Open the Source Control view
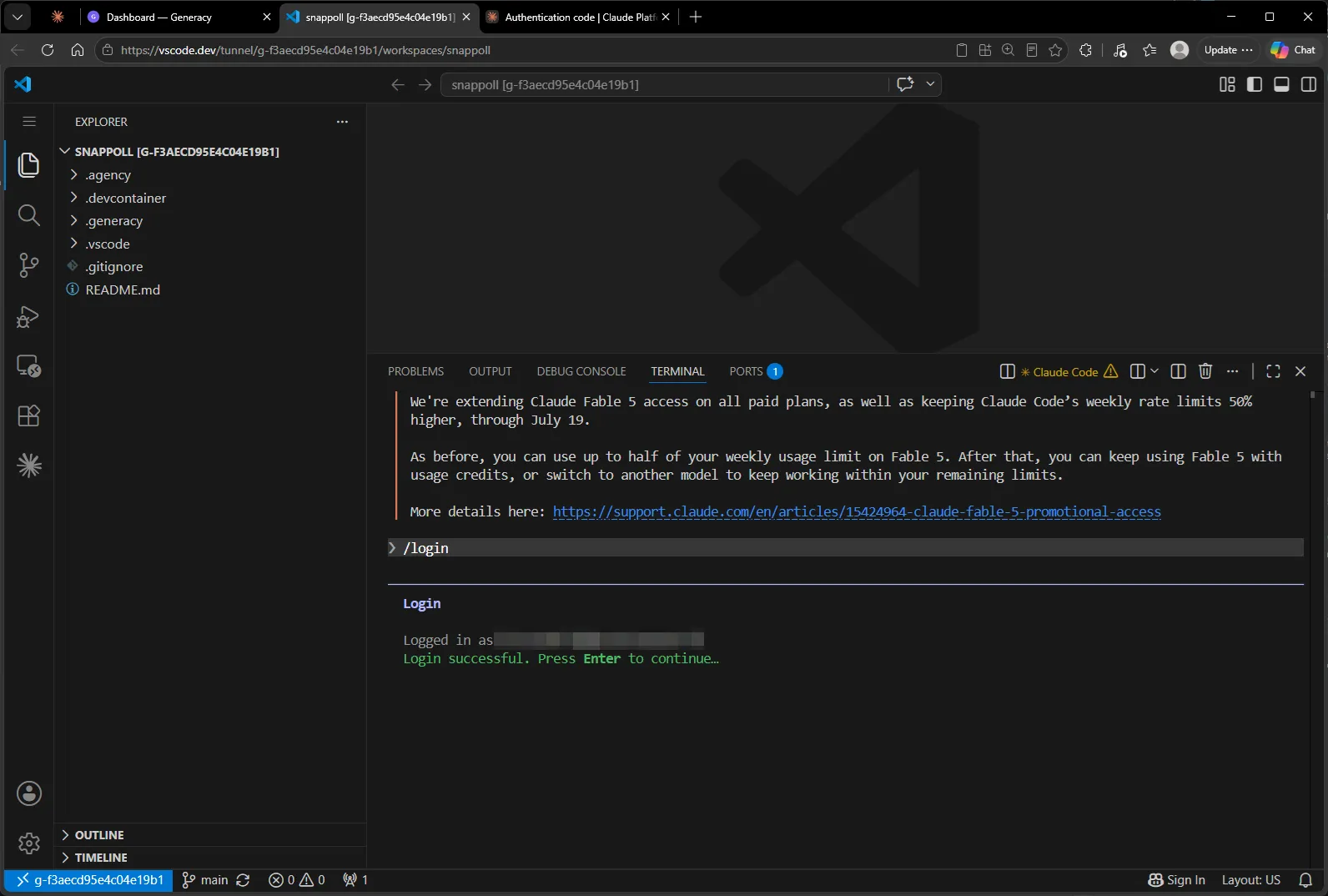Screen dimensions: 1328x896 [28, 265]
